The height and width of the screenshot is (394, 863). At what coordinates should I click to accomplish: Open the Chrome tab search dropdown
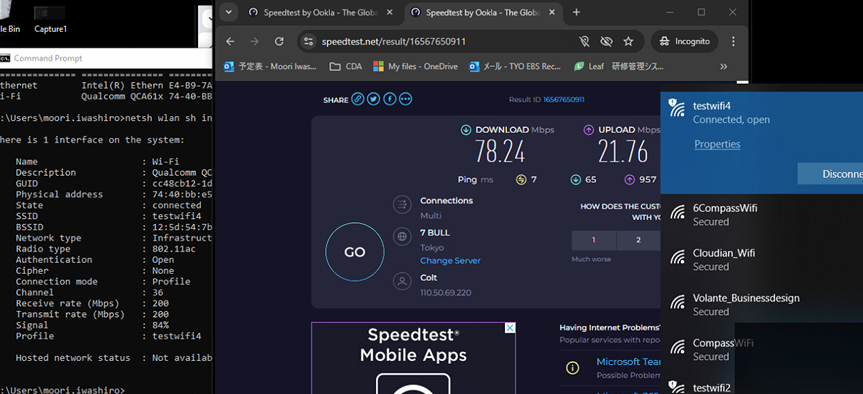click(228, 12)
